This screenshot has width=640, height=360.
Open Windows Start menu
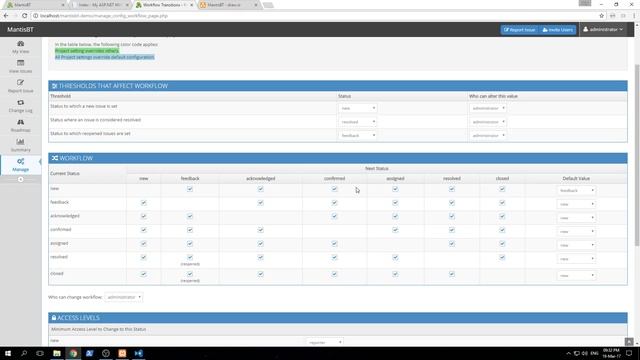tap(8, 353)
